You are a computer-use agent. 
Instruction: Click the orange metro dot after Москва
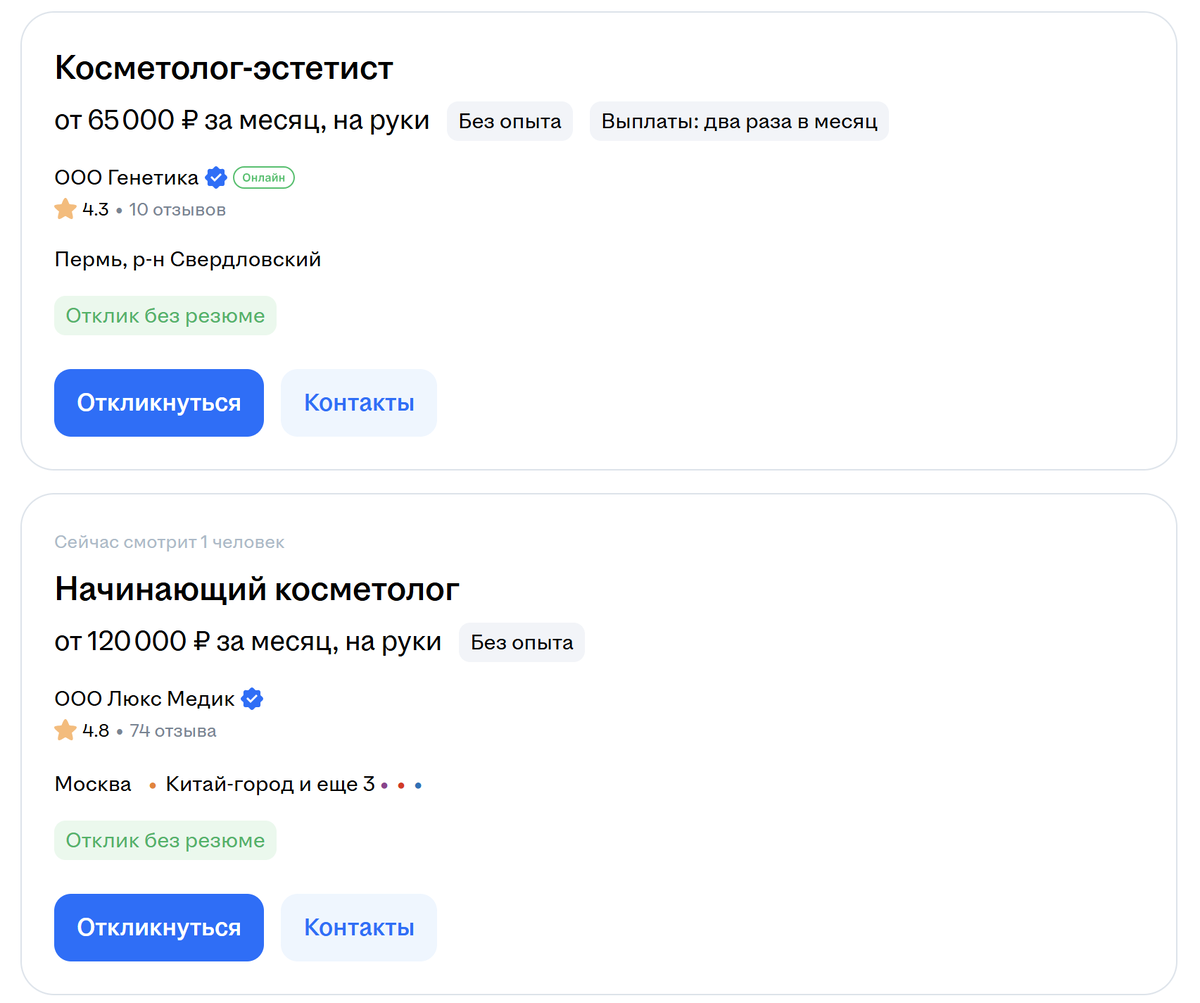[152, 784]
